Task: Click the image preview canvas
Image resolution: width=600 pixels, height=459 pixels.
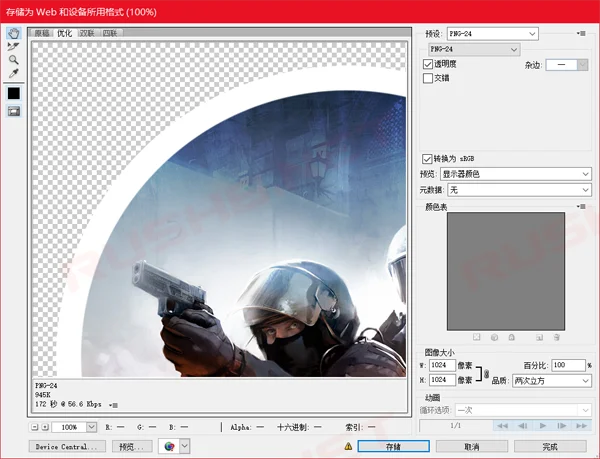Action: click(219, 209)
